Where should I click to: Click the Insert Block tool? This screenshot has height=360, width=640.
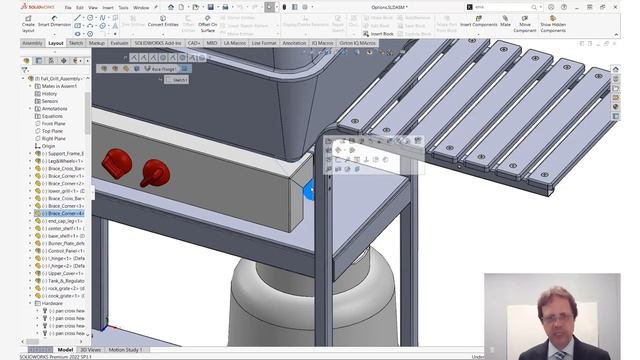pos(378,34)
